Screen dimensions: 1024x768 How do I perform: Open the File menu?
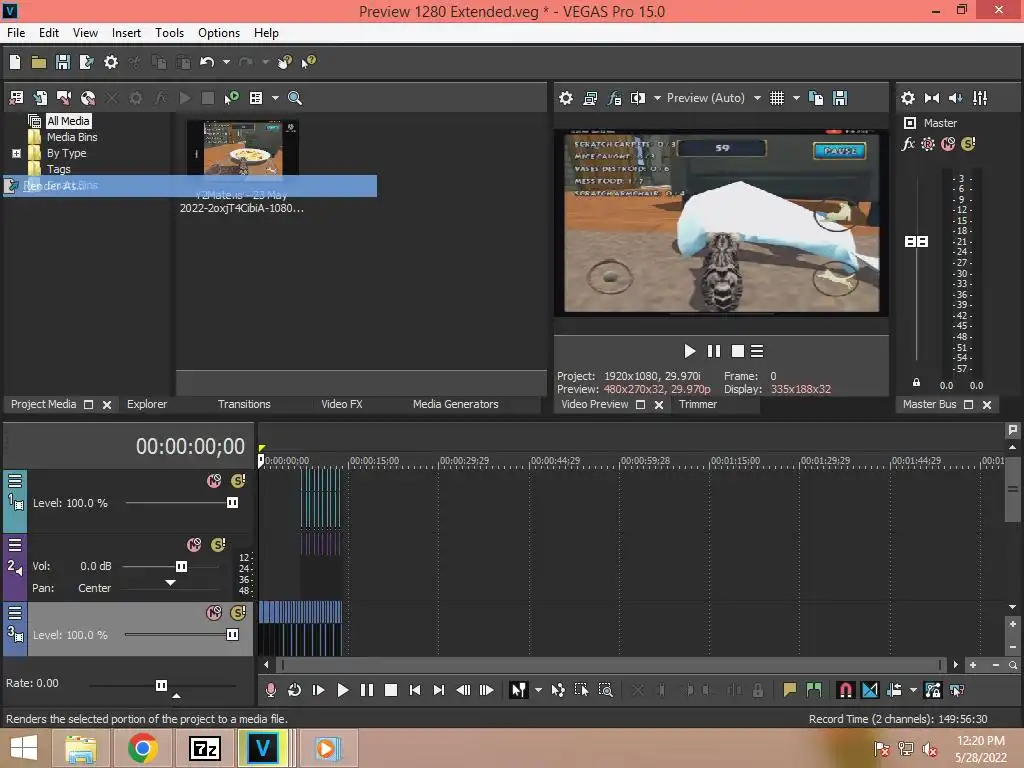click(x=16, y=33)
